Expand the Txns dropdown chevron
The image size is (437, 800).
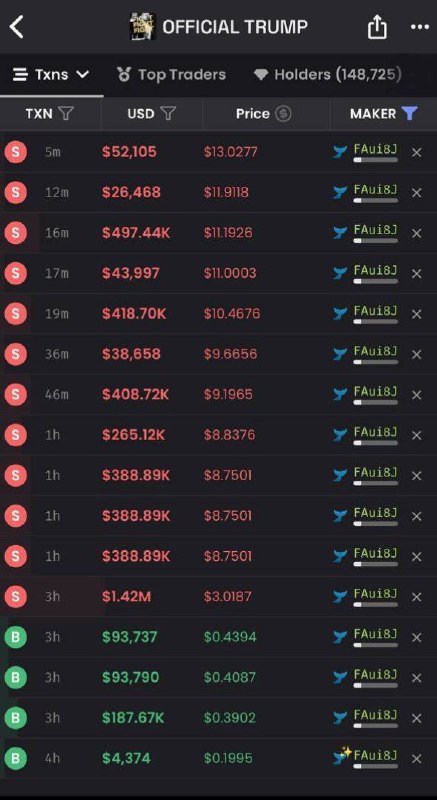click(83, 74)
